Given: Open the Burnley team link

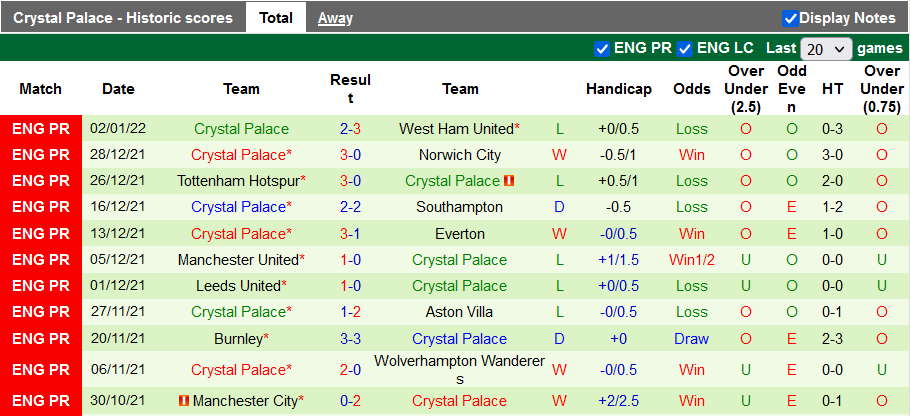Looking at the screenshot, I should [x=238, y=338].
